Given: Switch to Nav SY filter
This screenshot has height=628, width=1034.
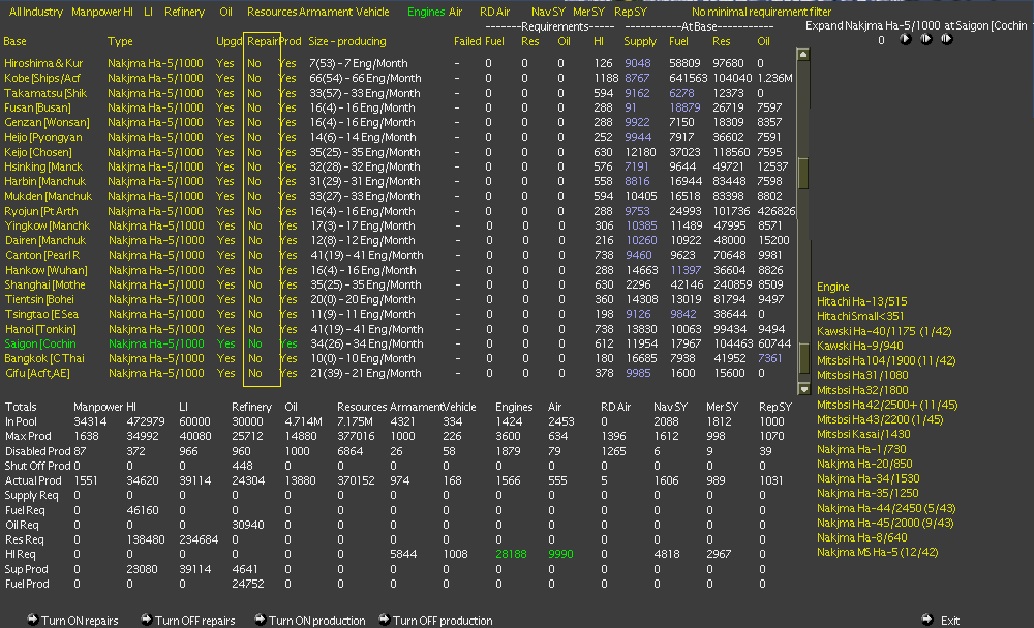Looking at the screenshot, I should (548, 12).
